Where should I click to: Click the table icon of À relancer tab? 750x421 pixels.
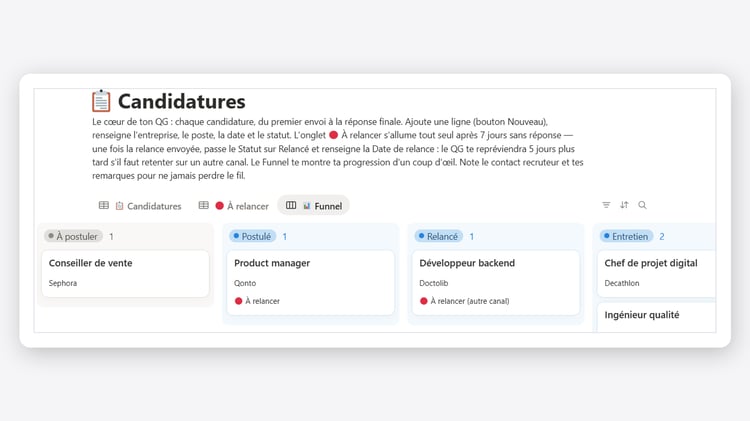[204, 205]
